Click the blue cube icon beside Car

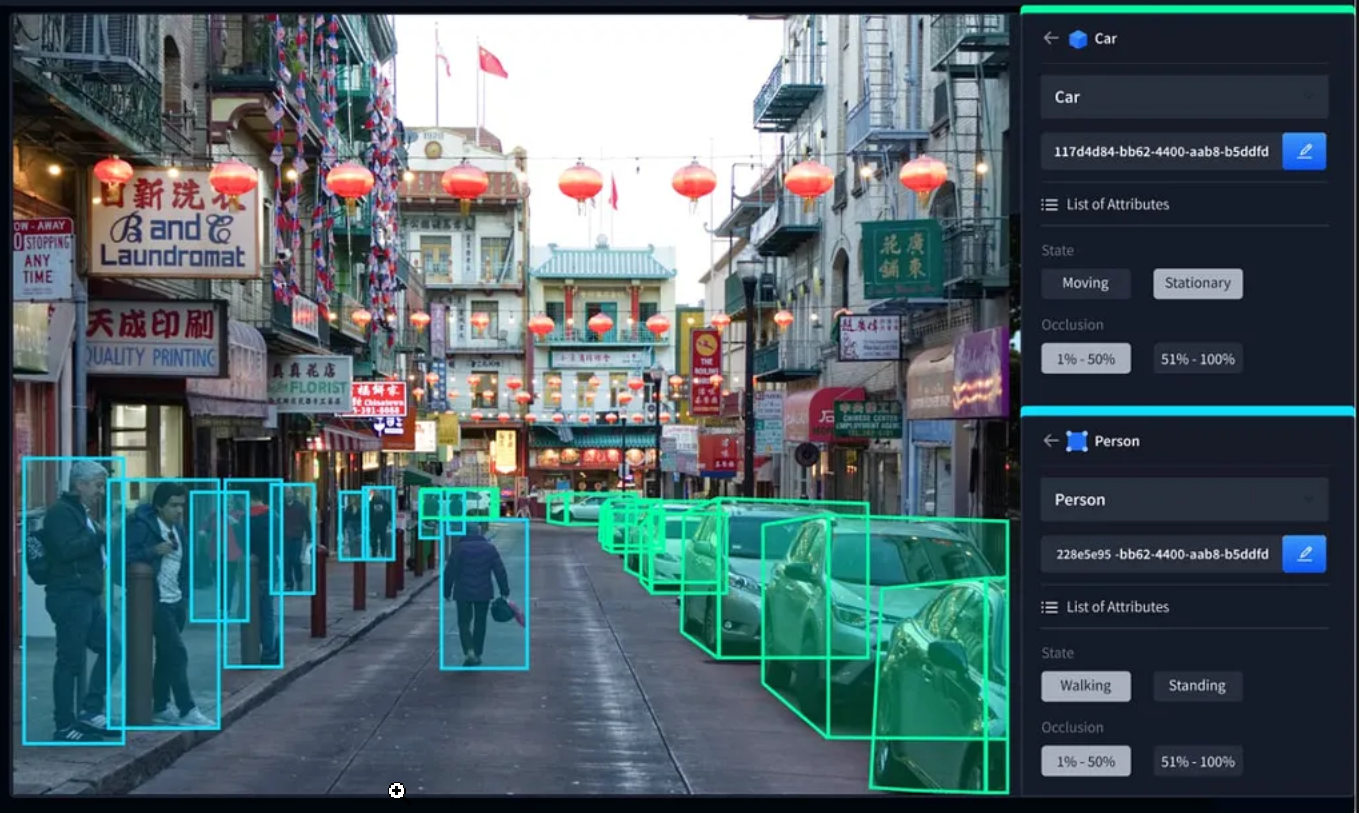click(1077, 39)
